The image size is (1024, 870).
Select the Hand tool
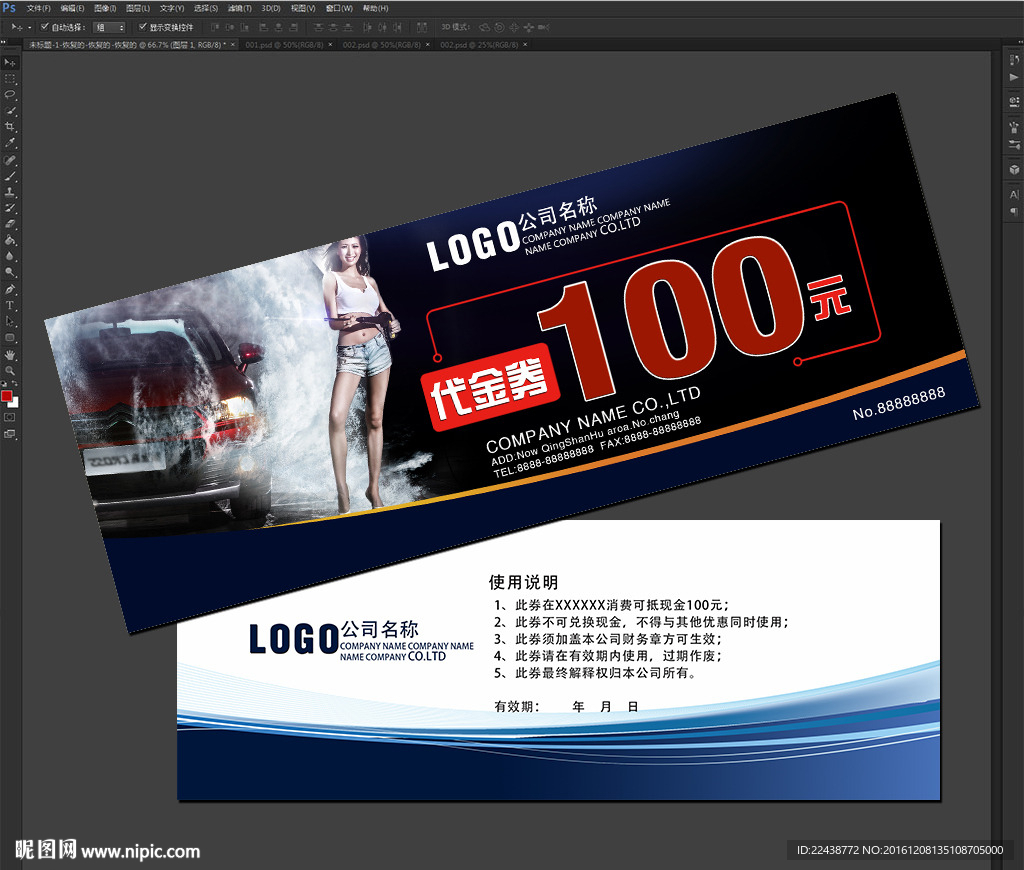tap(10, 355)
